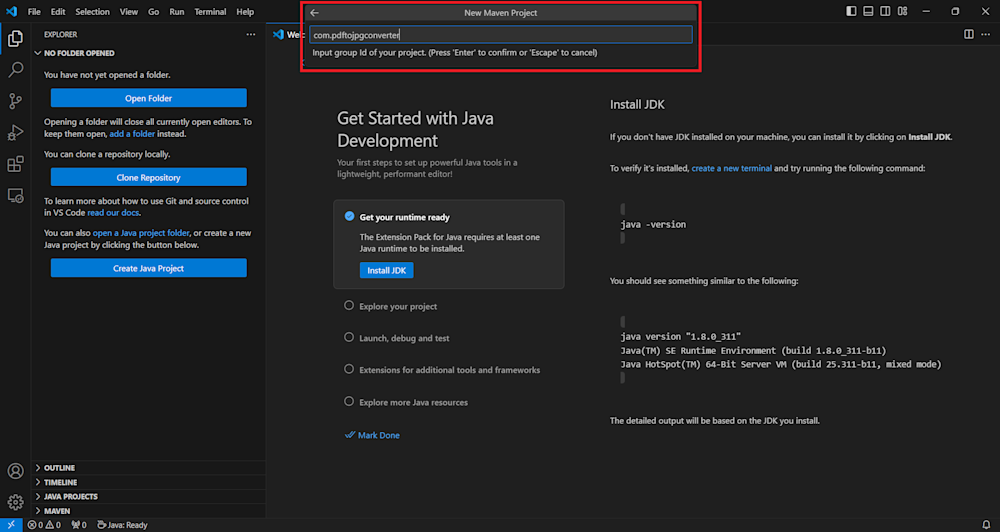Screen dimensions: 1000x532
Task: Click the Install JDK heading
Action: tap(637, 105)
